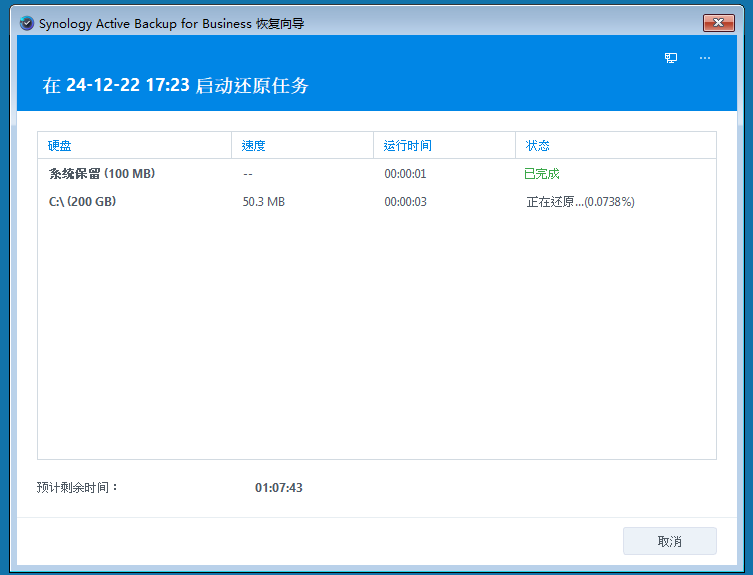This screenshot has width=753, height=575.
Task: Click the network/computer settings icon in header
Action: (x=671, y=58)
